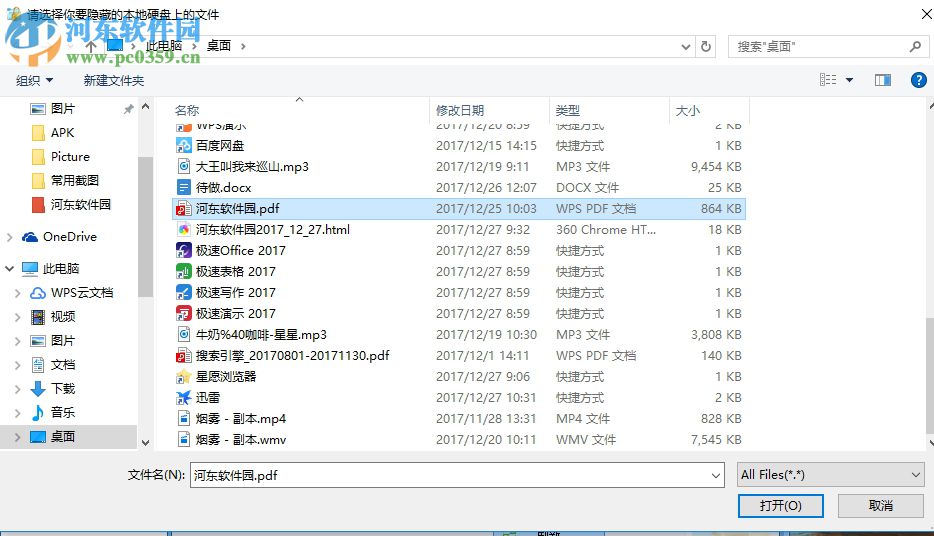Open the 文件名 combo box dropdown arrow

click(x=715, y=475)
